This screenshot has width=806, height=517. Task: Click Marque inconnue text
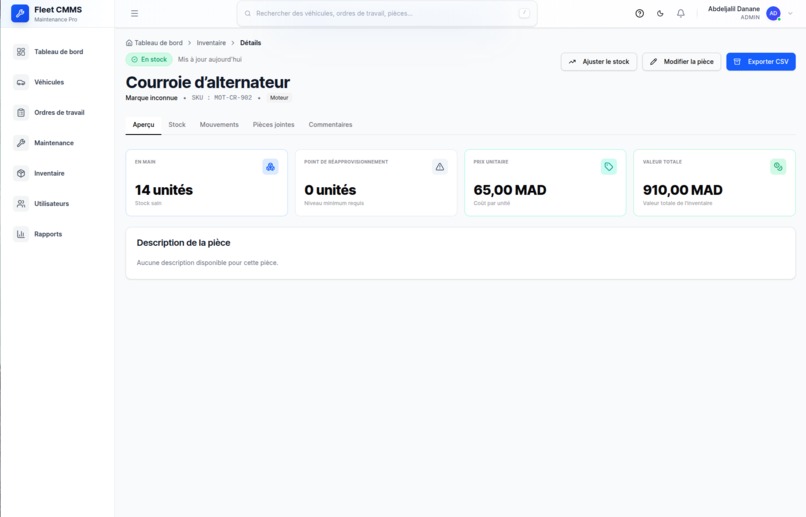click(x=152, y=98)
